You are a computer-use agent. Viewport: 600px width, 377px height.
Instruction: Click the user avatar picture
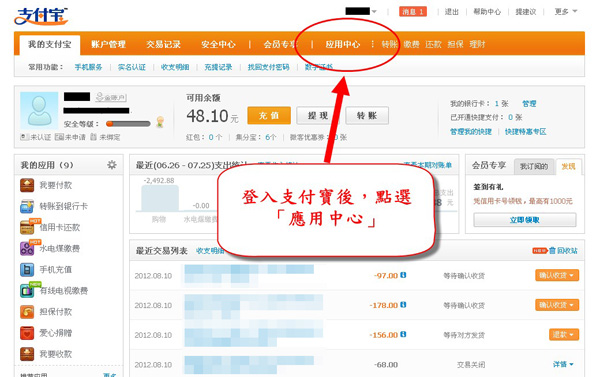click(x=39, y=111)
